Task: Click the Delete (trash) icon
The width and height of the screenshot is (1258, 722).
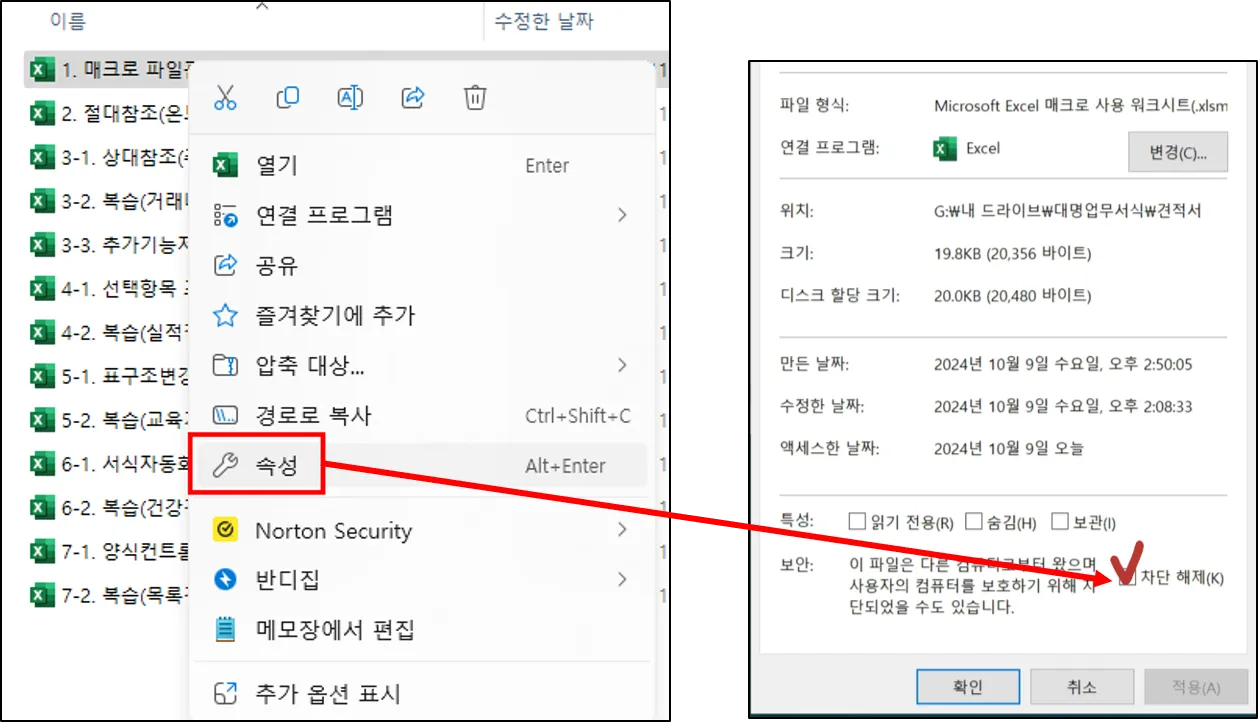Action: click(474, 98)
